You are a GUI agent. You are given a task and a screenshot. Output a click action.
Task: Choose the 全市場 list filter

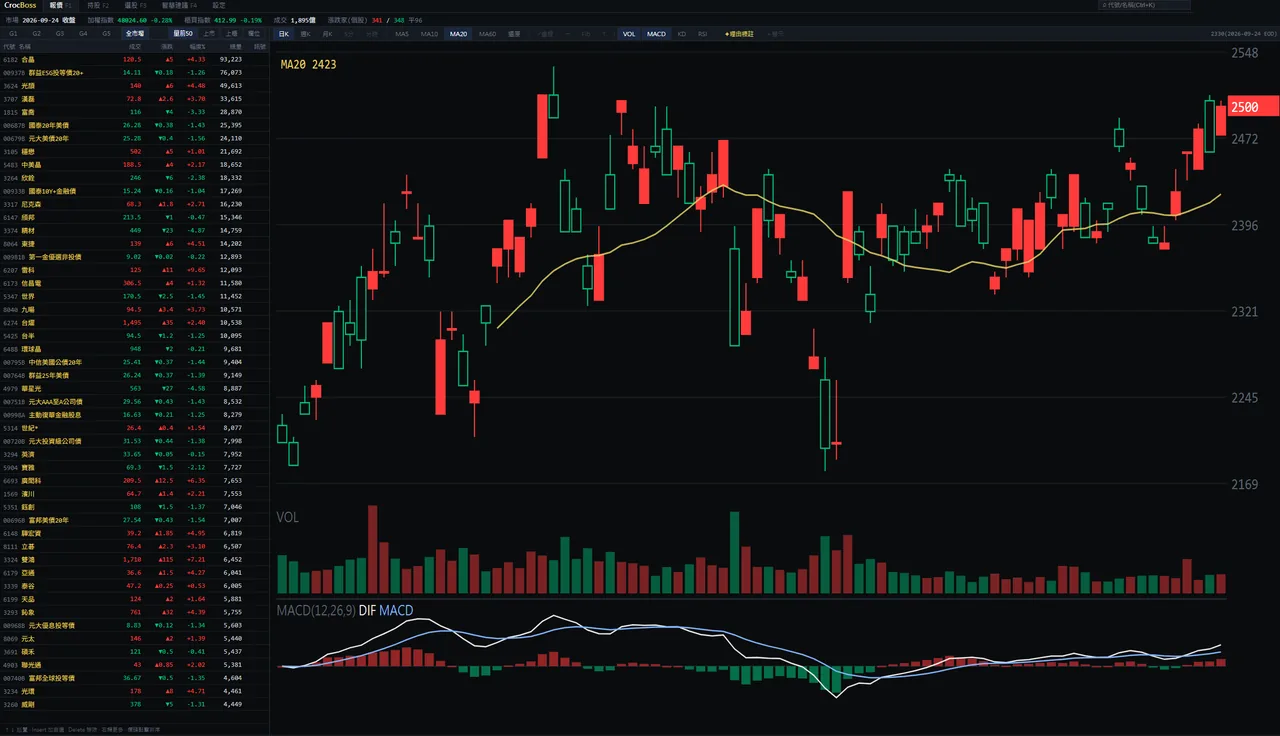pyautogui.click(x=134, y=33)
